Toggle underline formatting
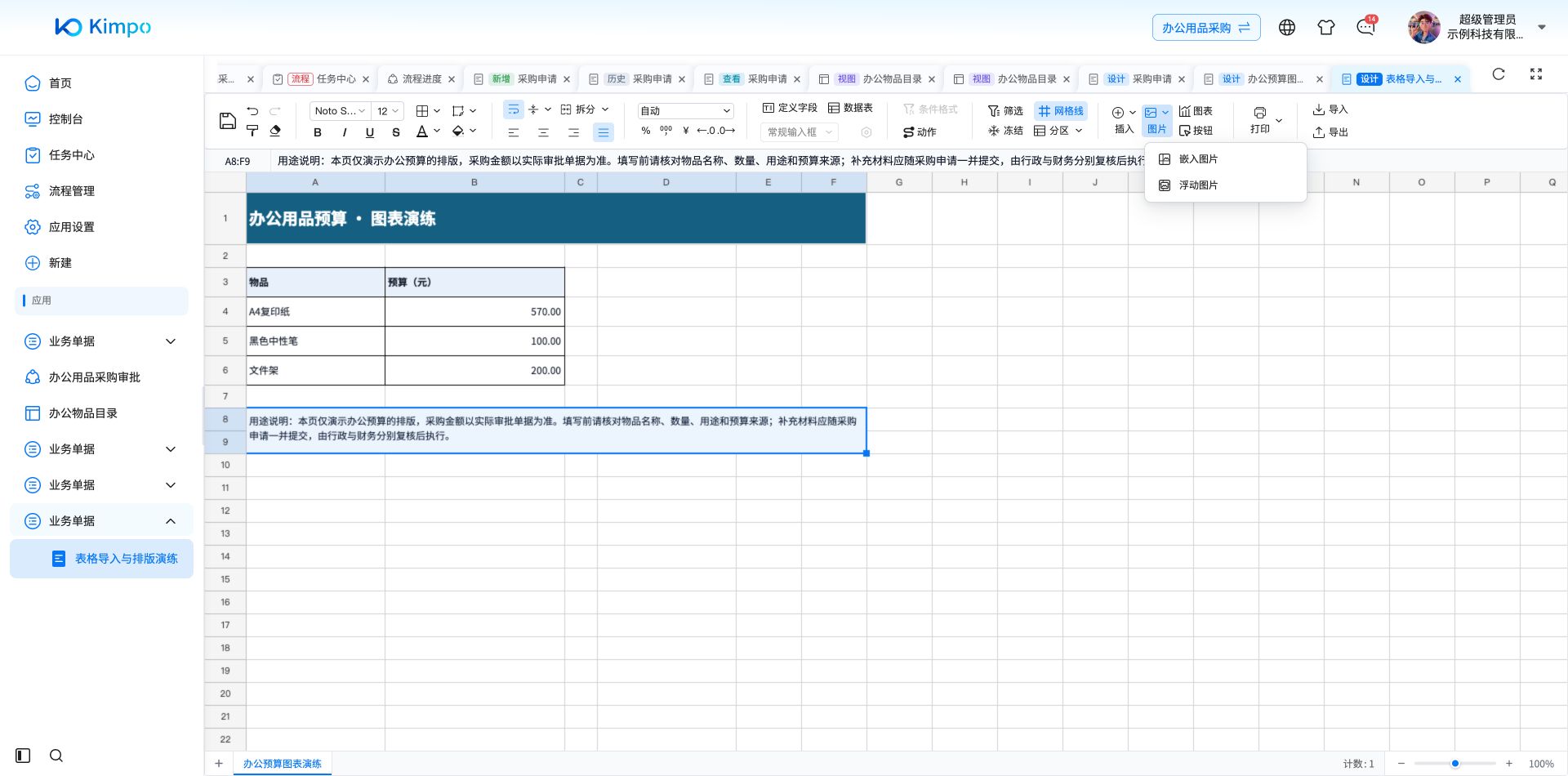Viewport: 1568px width, 776px height. [370, 132]
